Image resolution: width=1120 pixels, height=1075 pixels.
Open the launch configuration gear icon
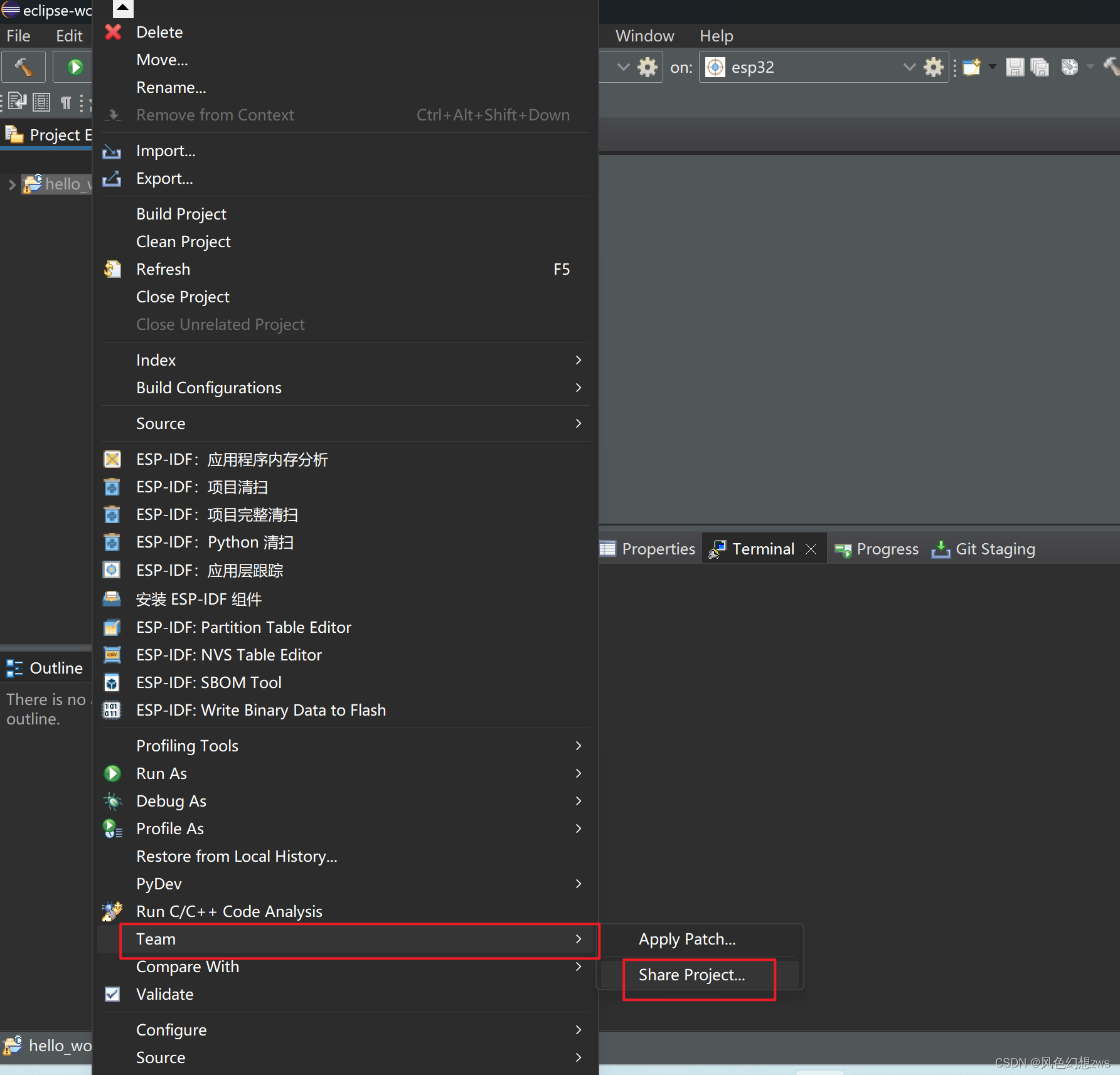[648, 66]
